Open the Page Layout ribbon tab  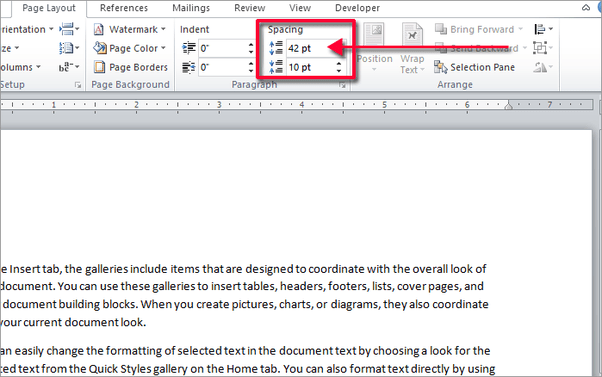coord(49,8)
